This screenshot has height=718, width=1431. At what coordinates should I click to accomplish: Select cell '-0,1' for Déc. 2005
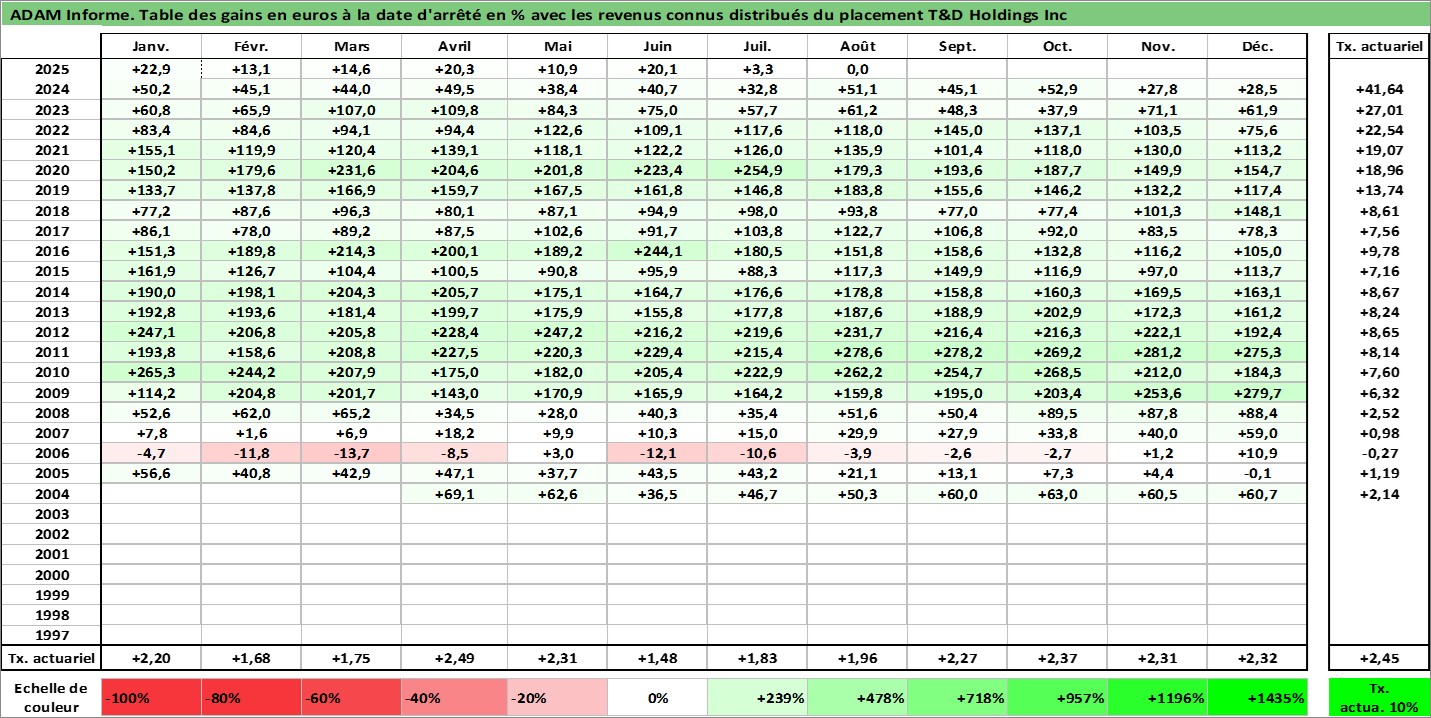(1257, 473)
